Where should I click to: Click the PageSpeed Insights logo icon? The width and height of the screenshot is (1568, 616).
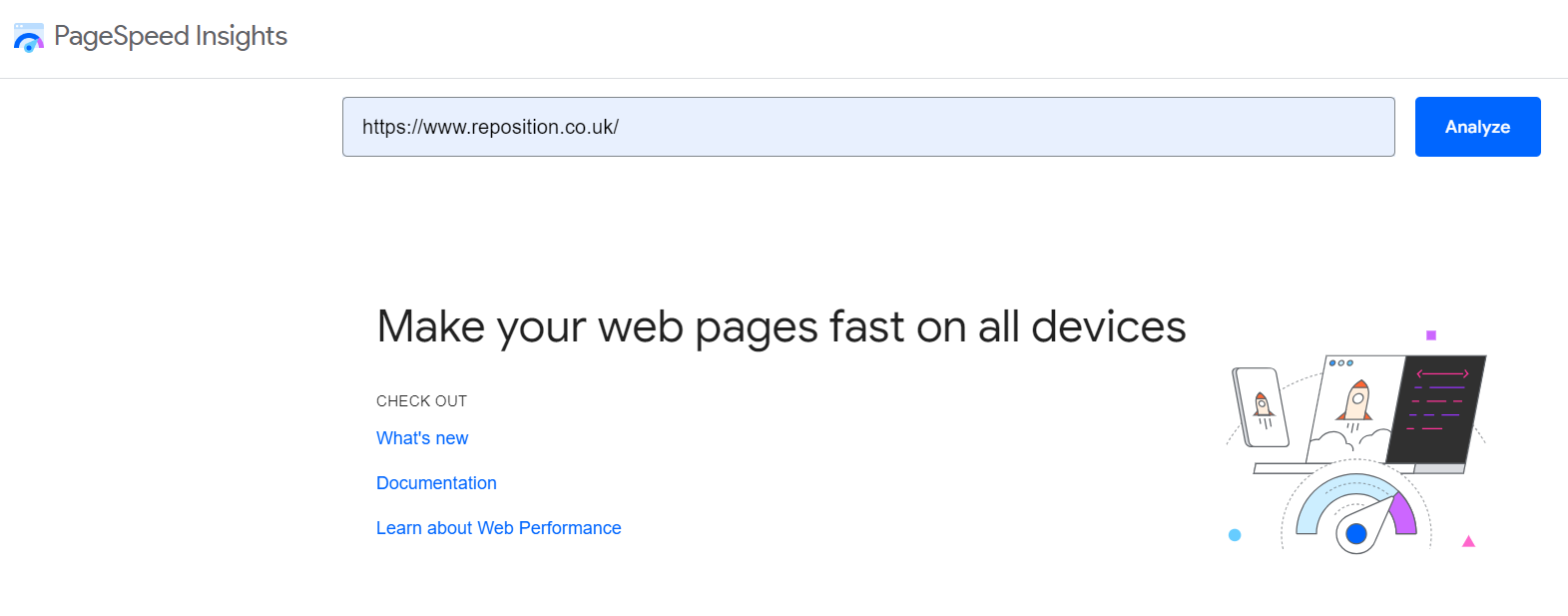29,38
